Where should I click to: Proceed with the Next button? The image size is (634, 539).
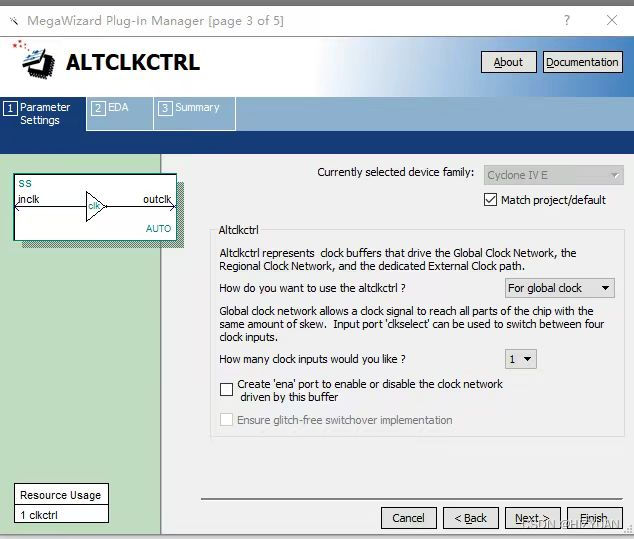[x=533, y=518]
